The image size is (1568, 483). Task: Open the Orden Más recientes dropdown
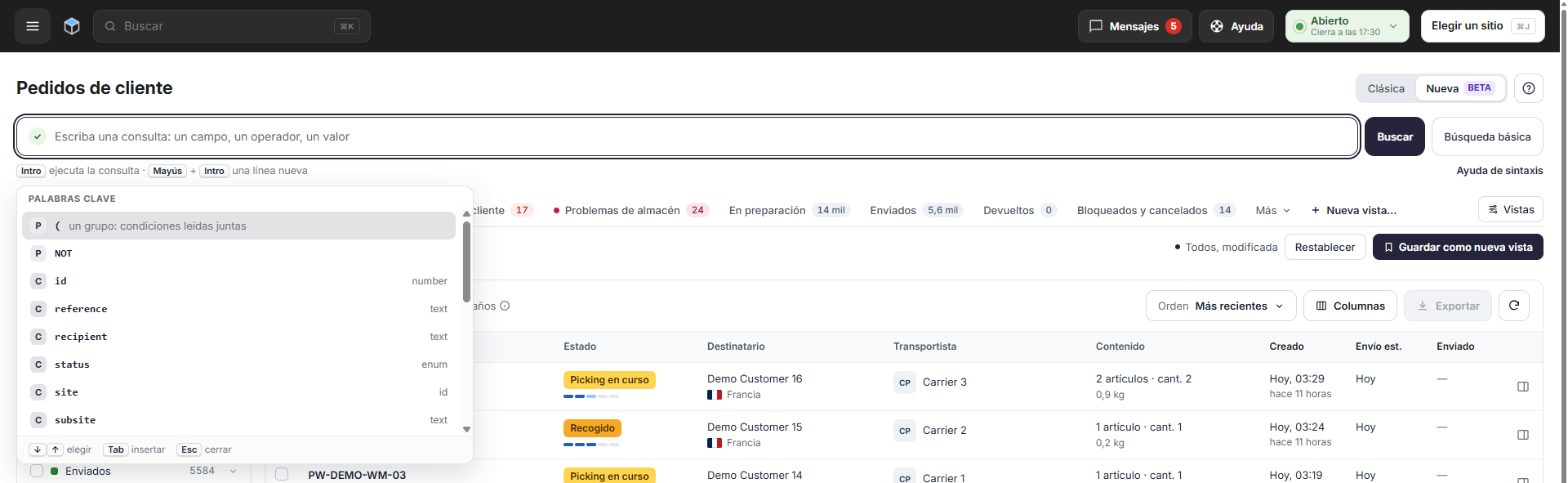1221,306
